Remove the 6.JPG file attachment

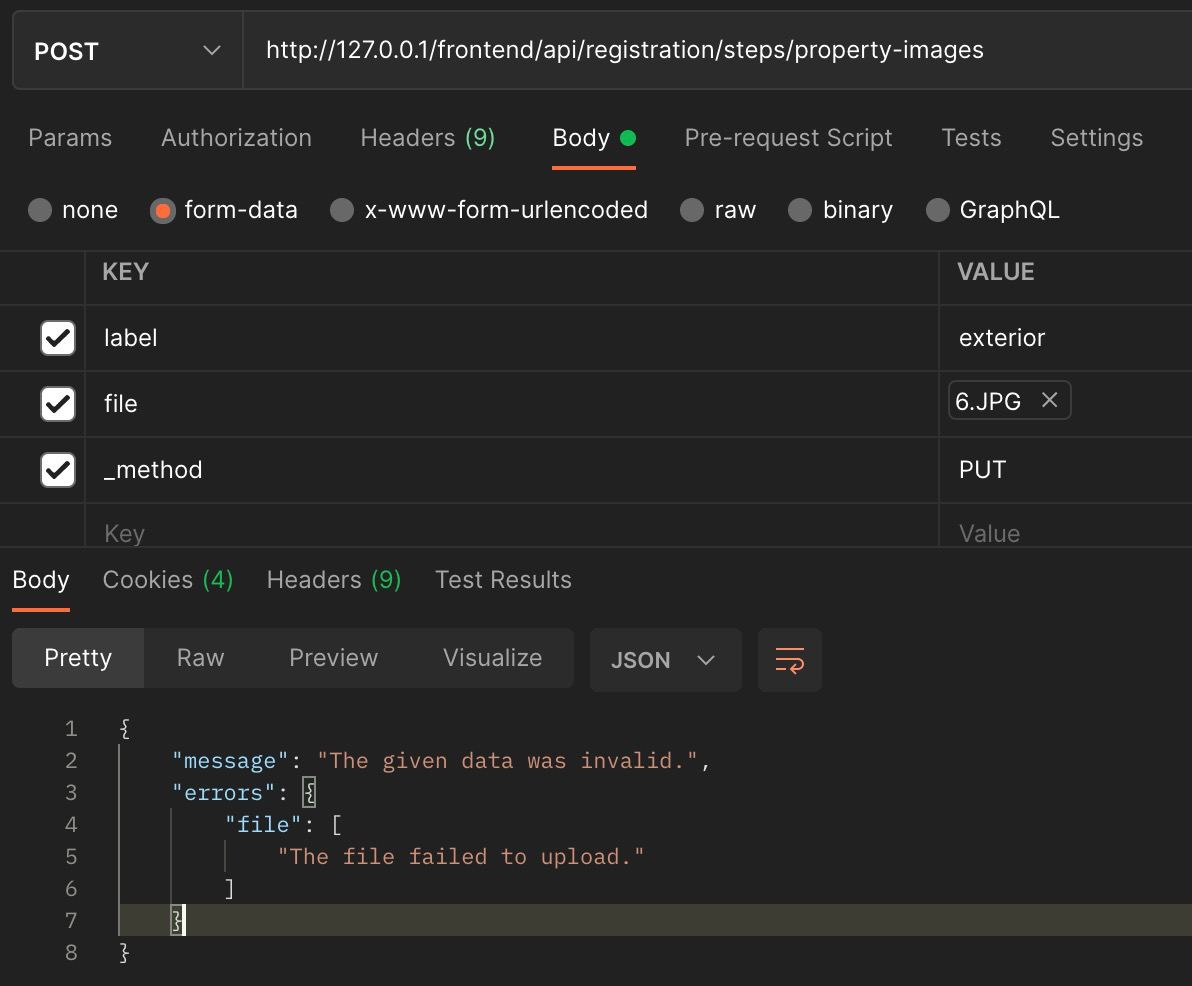coord(1049,401)
